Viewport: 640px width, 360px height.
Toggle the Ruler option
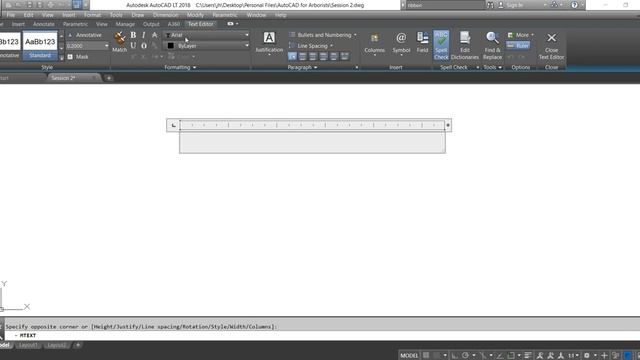tap(518, 46)
